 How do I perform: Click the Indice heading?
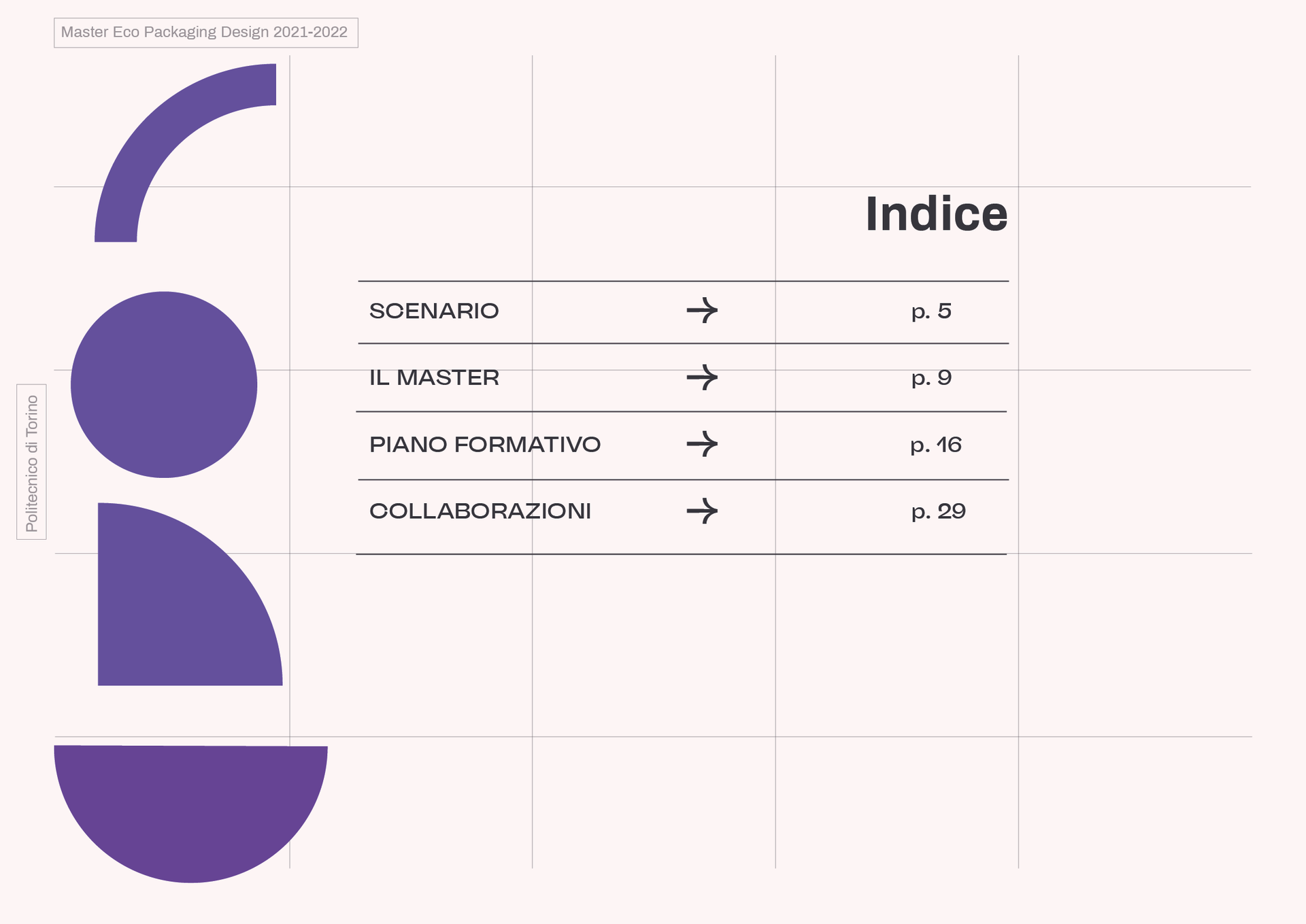pos(936,214)
